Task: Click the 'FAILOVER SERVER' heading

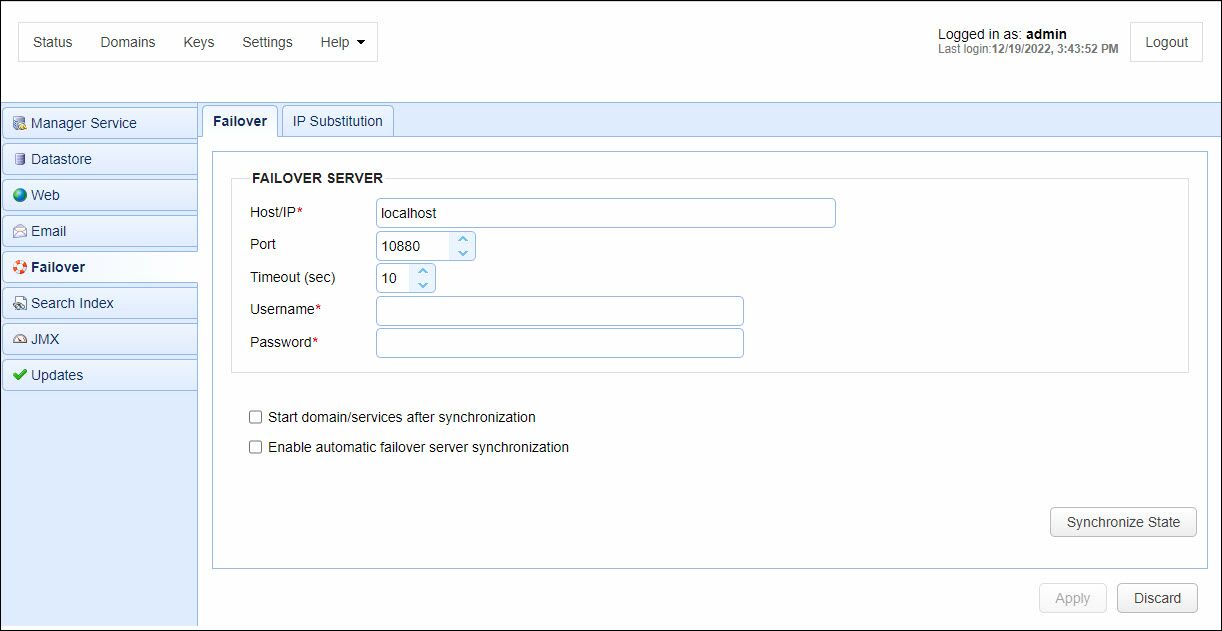Action: (x=317, y=178)
